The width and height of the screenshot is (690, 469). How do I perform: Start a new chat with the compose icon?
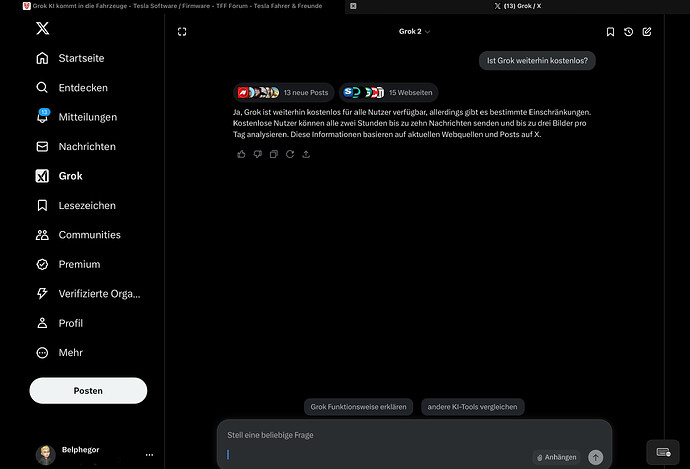pyautogui.click(x=647, y=32)
